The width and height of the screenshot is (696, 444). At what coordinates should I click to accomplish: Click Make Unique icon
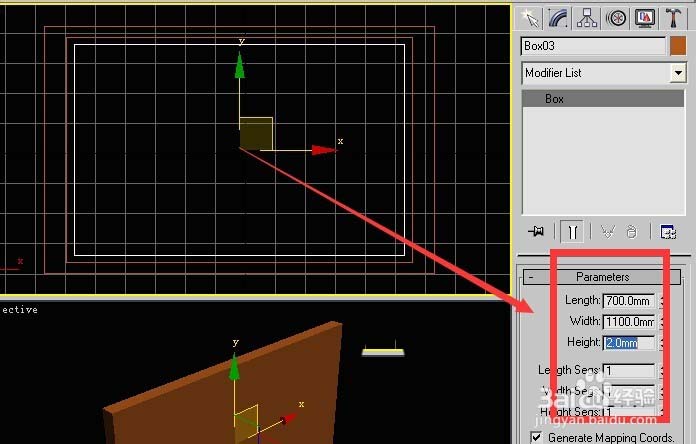pos(607,231)
